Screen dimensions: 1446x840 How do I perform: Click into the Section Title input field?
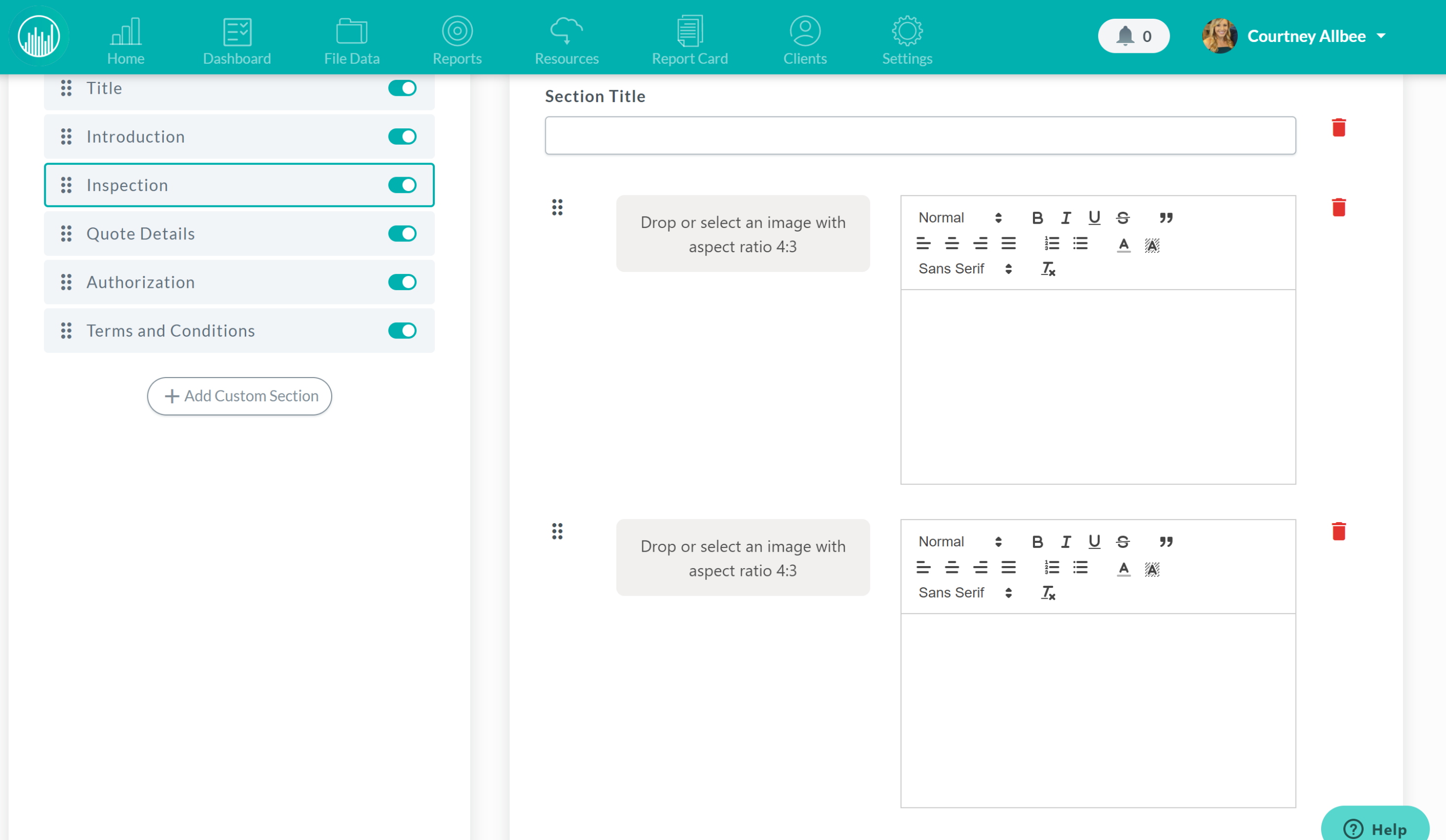click(920, 135)
